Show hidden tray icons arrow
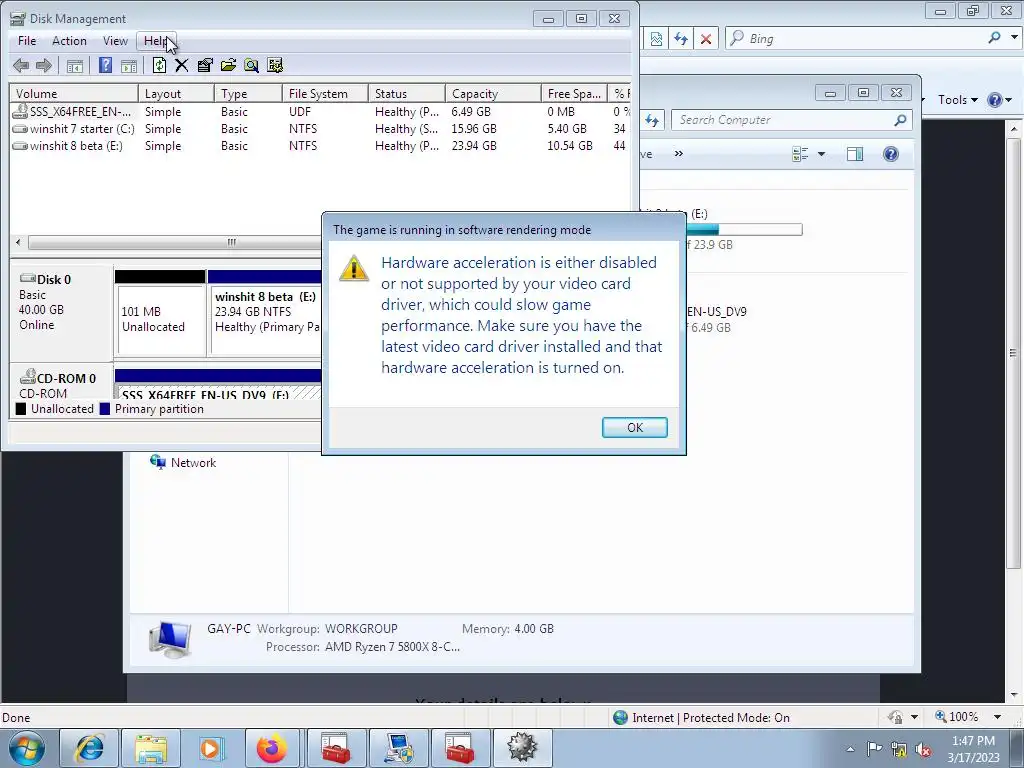 click(850, 749)
